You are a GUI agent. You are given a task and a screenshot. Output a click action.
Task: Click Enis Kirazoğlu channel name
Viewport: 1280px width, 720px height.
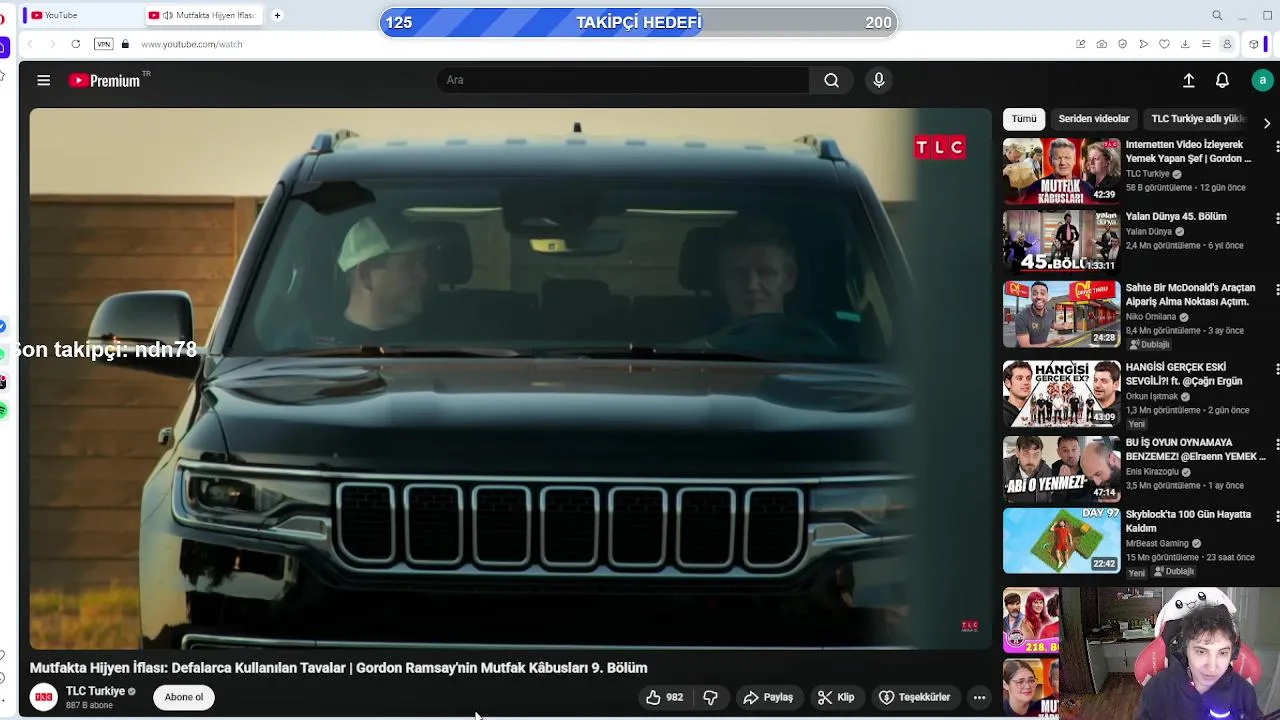click(x=1152, y=472)
